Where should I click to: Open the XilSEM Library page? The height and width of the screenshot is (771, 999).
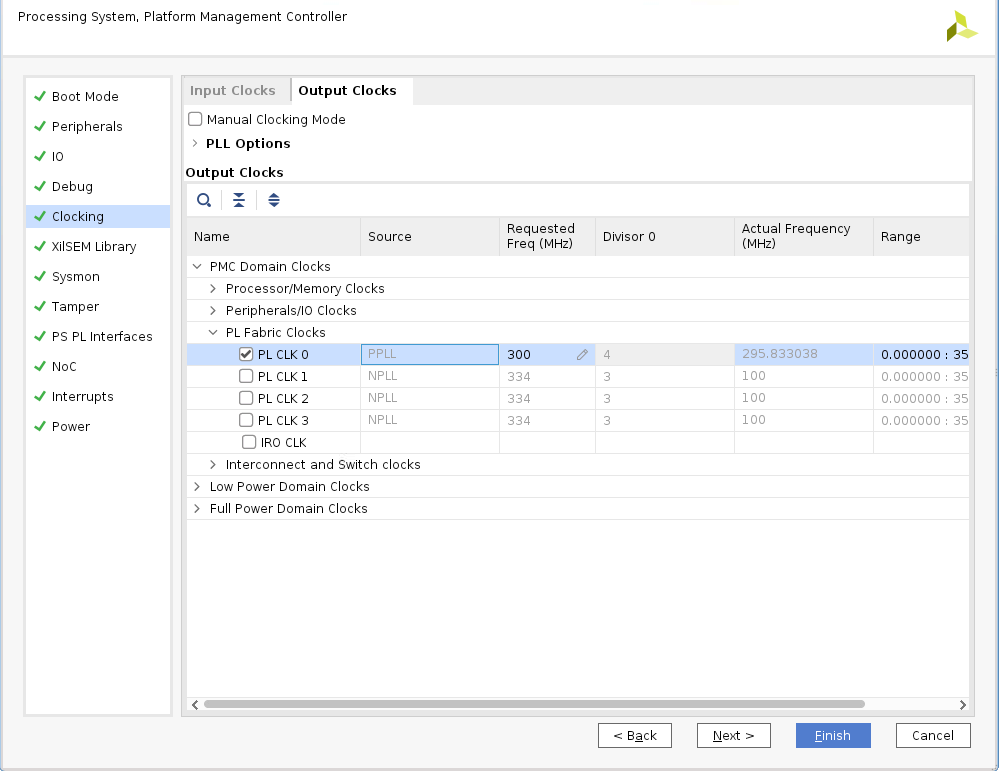pyautogui.click(x=94, y=247)
